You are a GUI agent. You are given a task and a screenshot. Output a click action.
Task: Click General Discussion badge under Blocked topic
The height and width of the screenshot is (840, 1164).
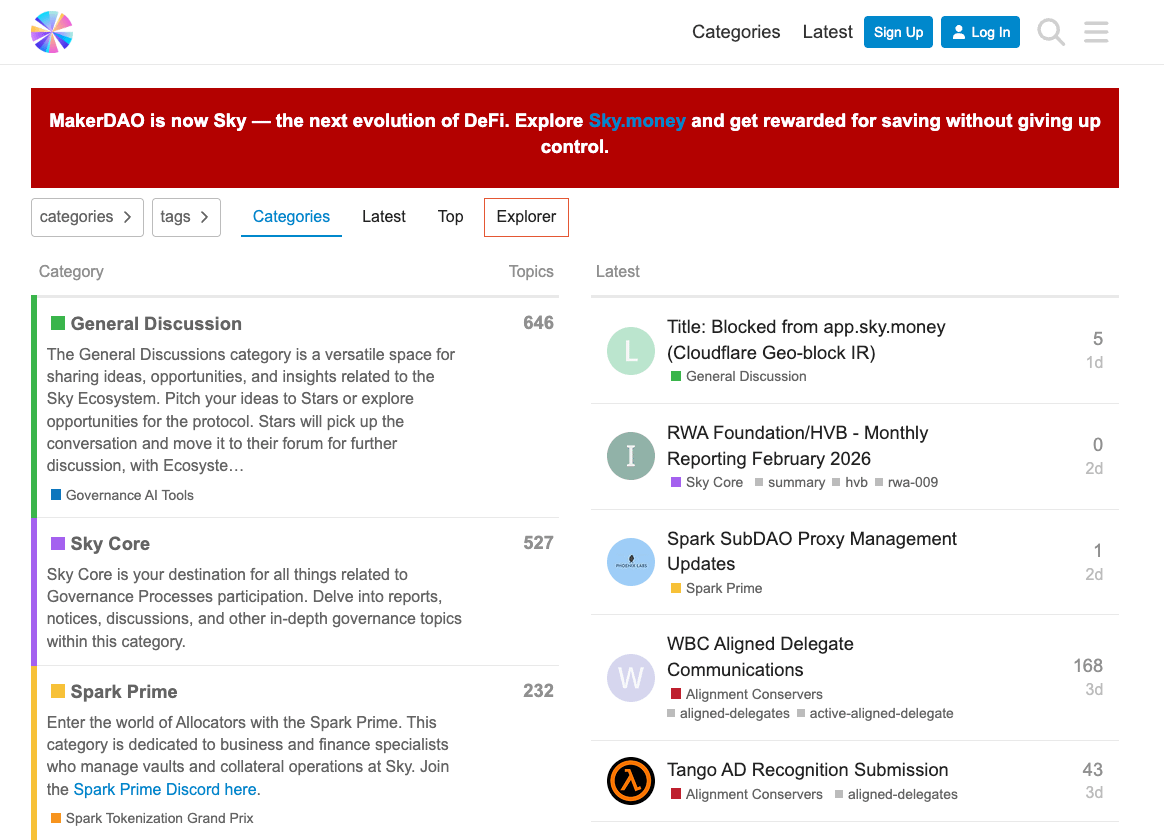pos(739,376)
